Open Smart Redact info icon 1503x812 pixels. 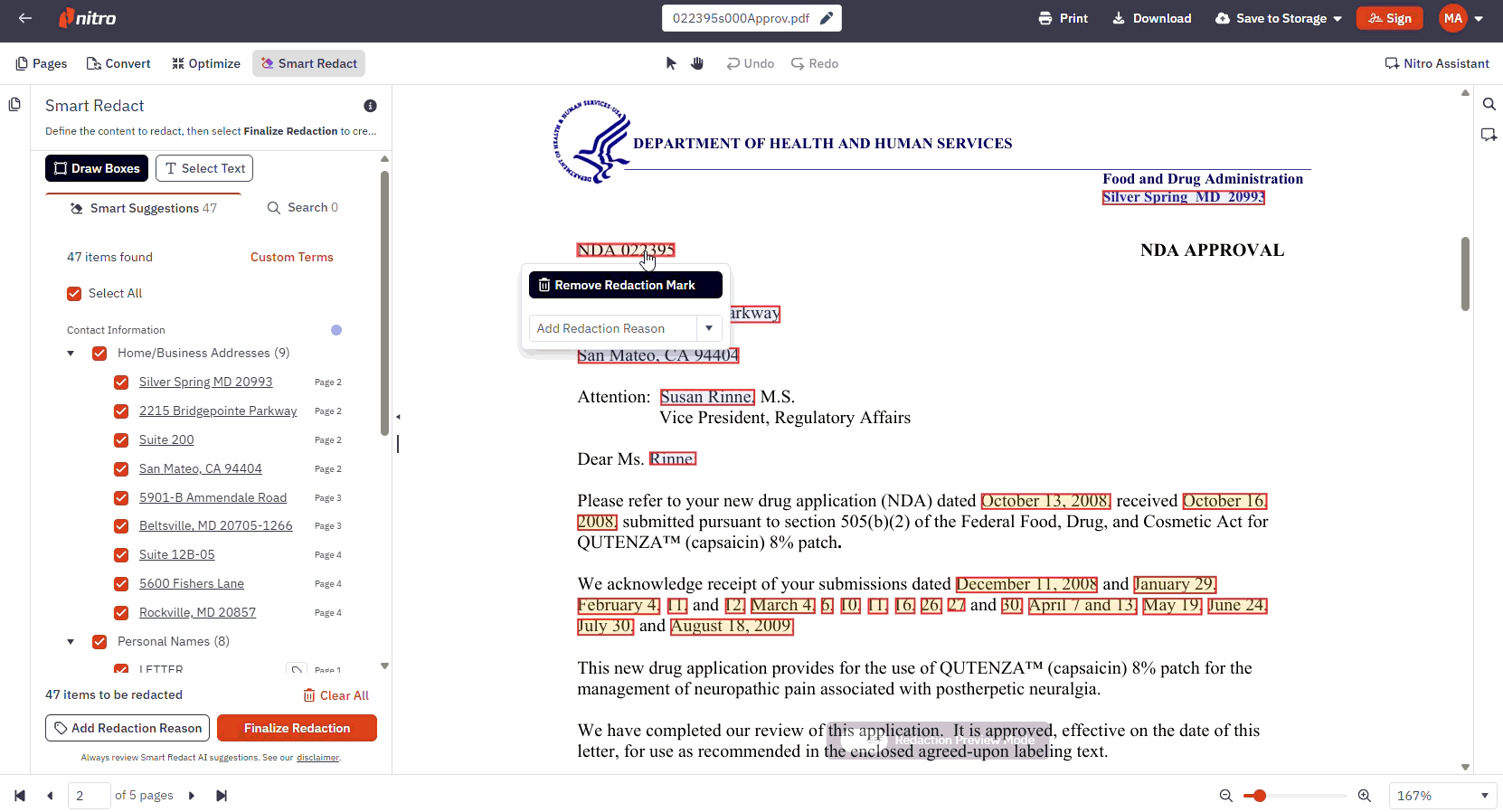(370, 106)
